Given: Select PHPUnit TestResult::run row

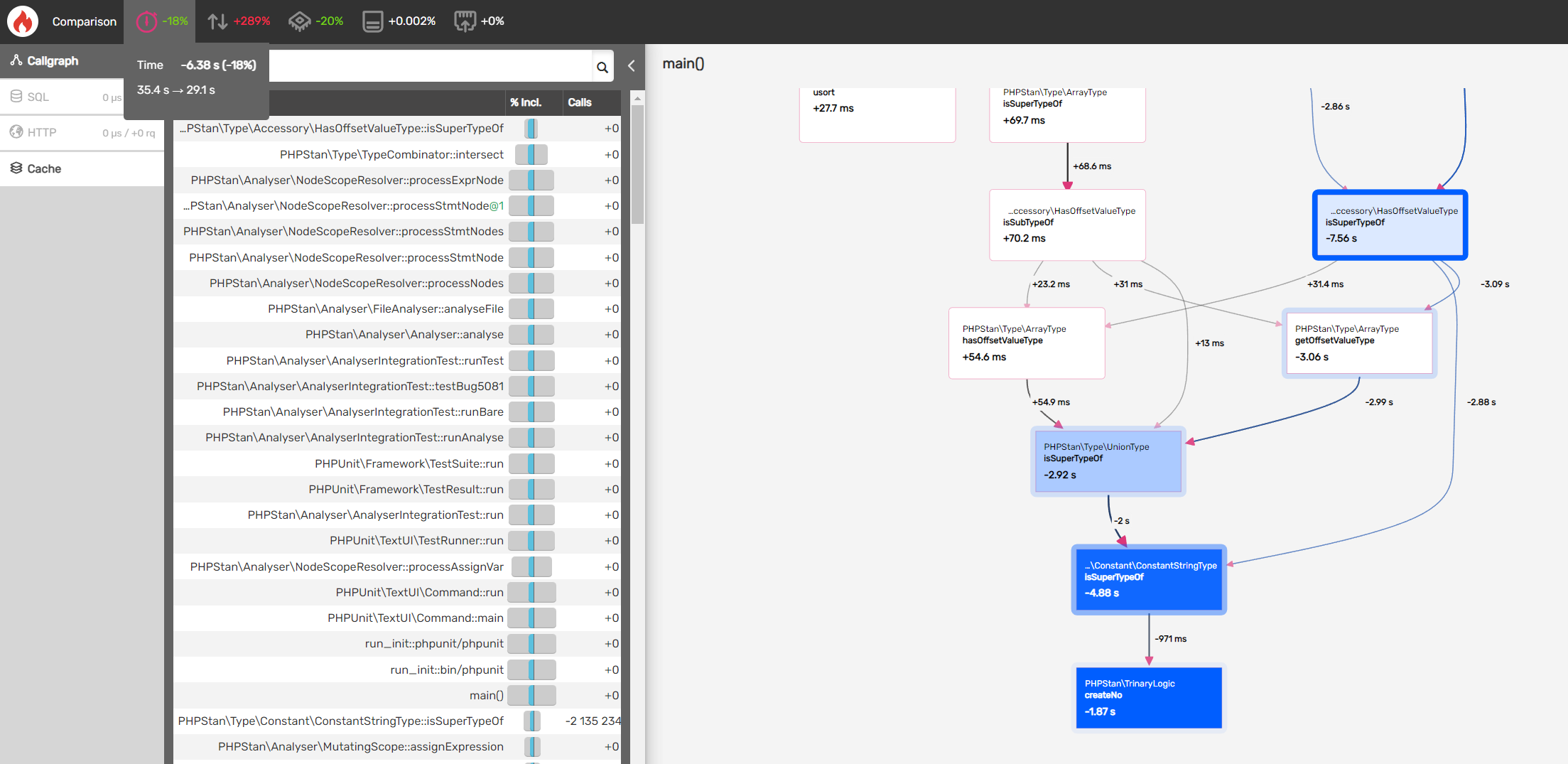Looking at the screenshot, I should [397, 489].
